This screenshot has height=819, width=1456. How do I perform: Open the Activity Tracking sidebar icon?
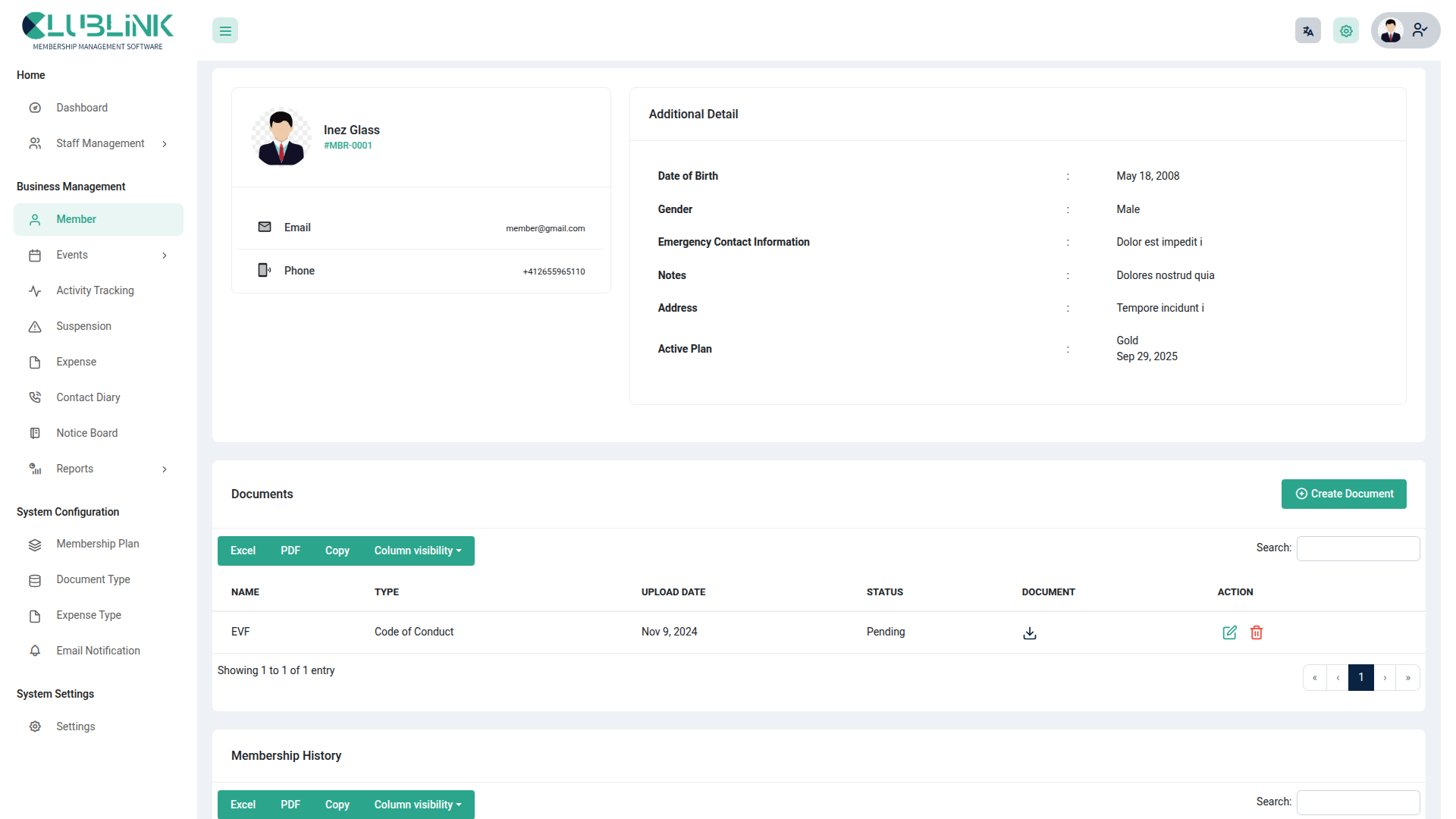tap(35, 290)
